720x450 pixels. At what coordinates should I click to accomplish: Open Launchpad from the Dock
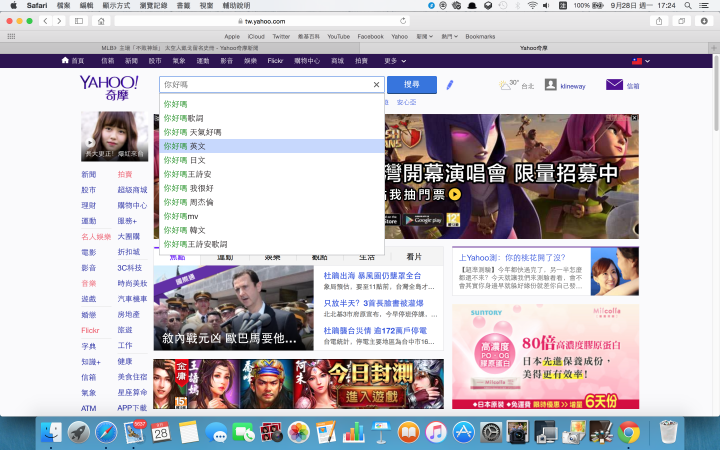79,433
